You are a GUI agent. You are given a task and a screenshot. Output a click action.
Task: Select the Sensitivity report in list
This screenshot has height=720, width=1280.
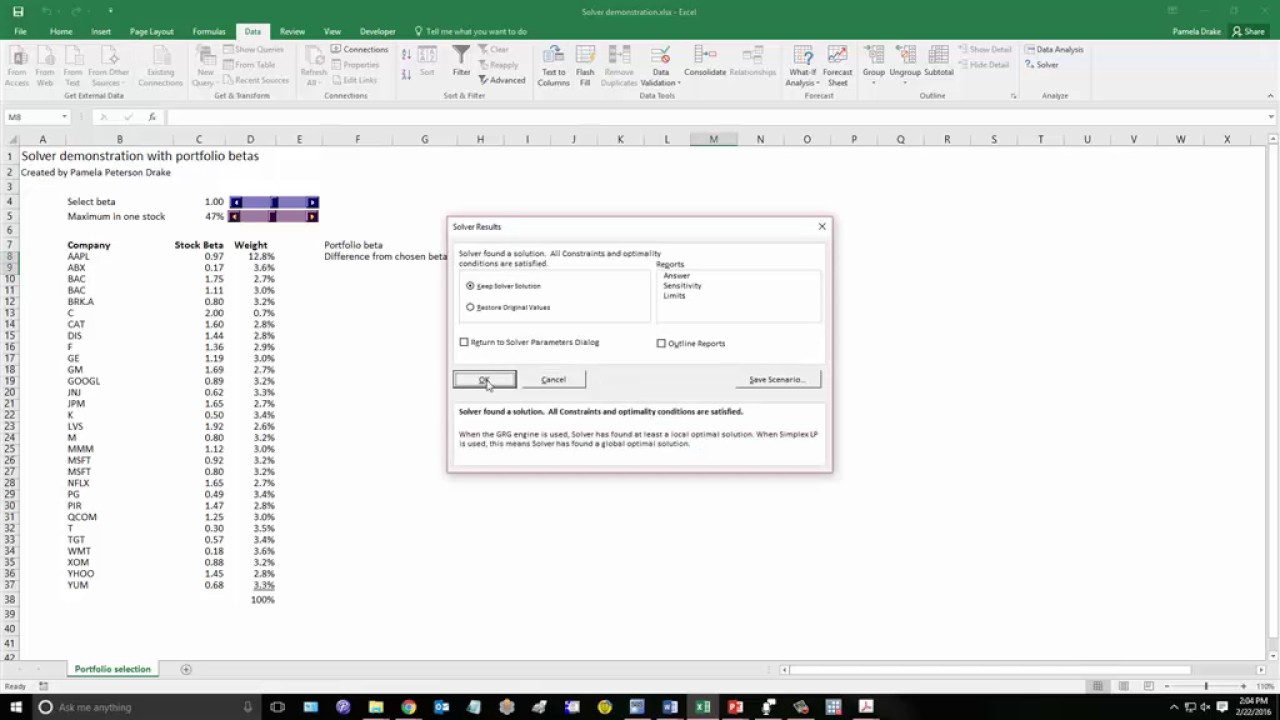682,286
